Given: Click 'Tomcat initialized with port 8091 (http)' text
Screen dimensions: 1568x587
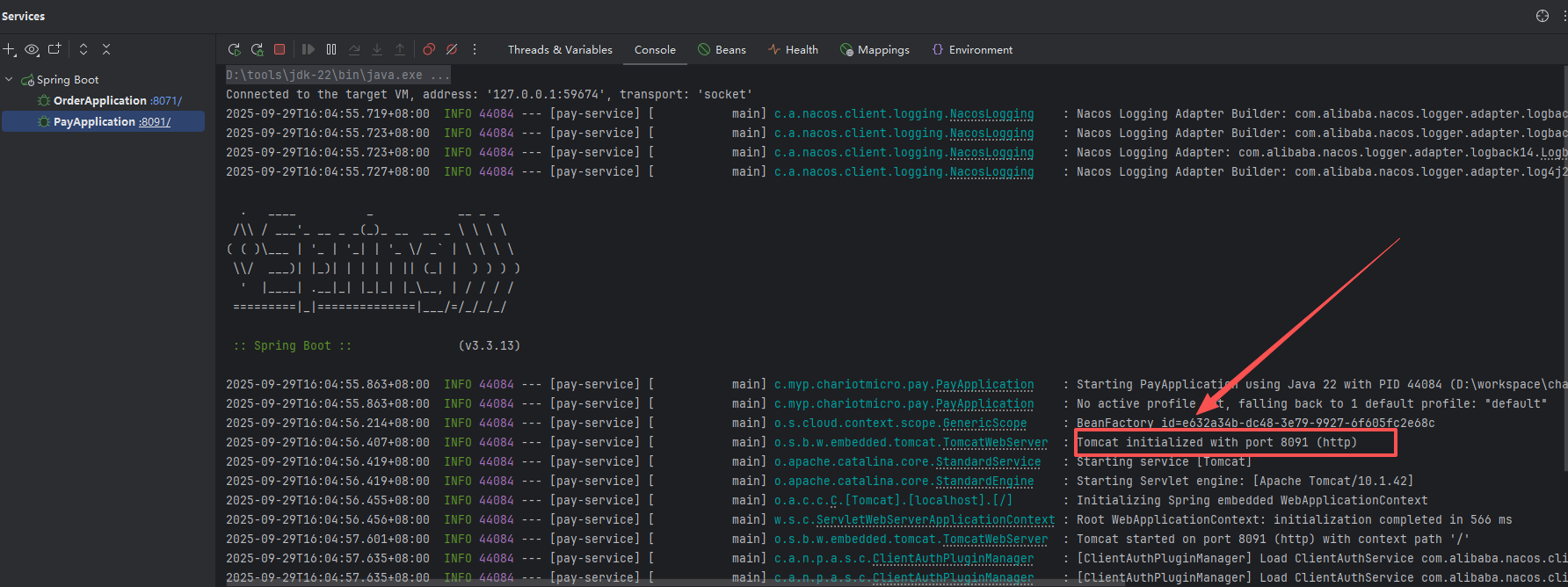Looking at the screenshot, I should pyautogui.click(x=1216, y=443).
